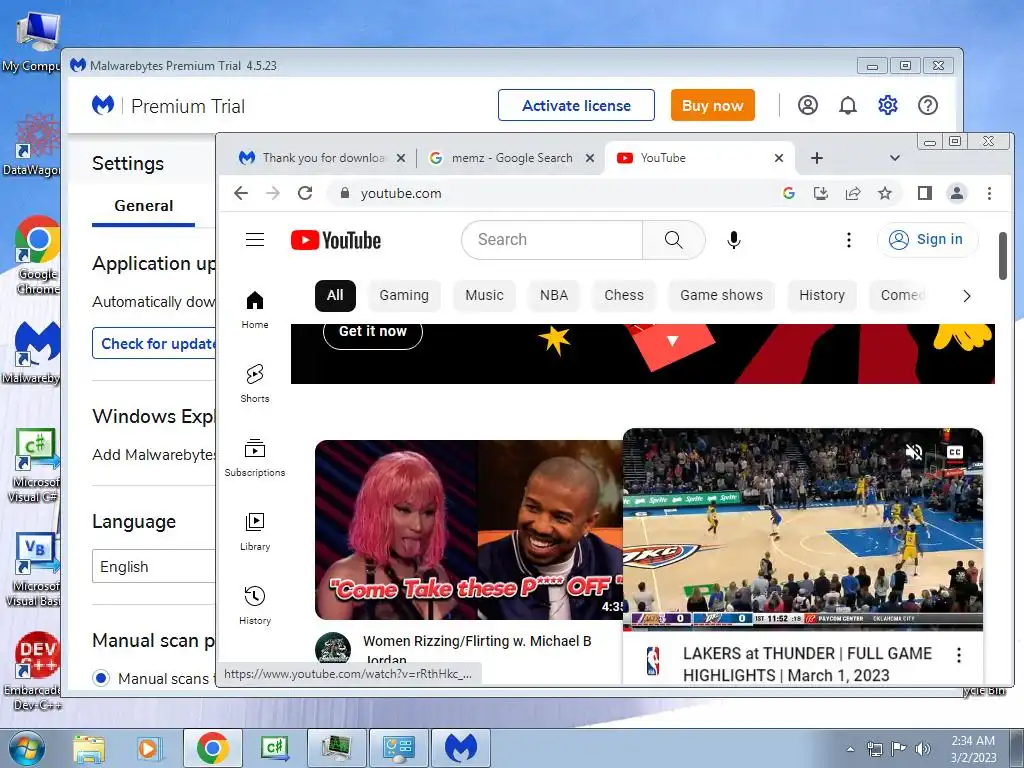The image size is (1024, 768).
Task: Open Windows Explorer taskbar icon
Action: [89, 748]
